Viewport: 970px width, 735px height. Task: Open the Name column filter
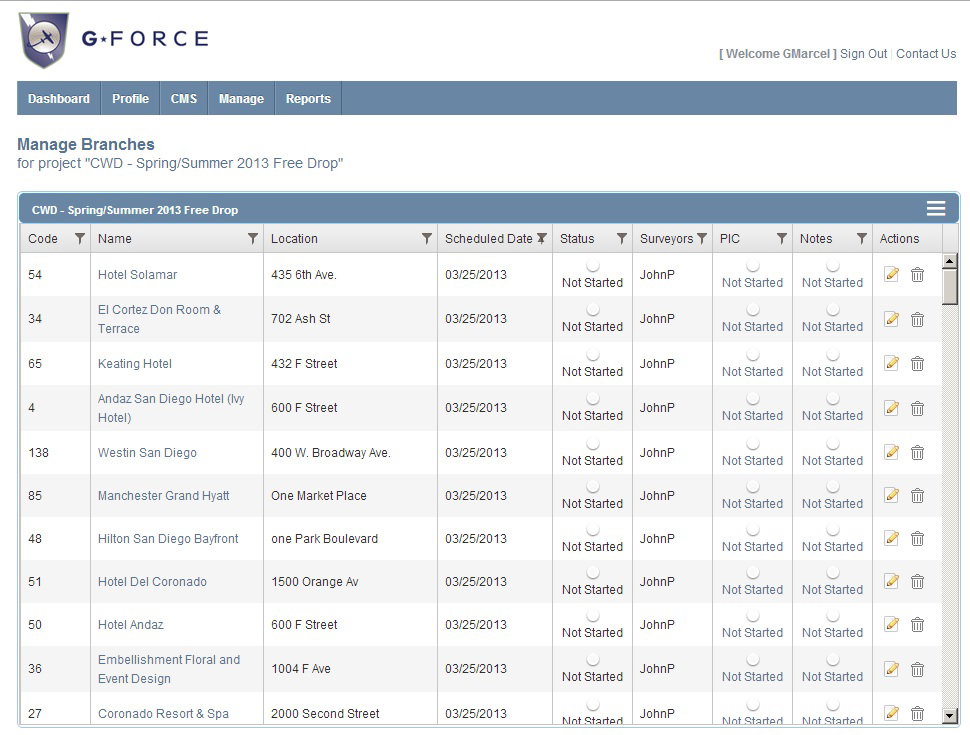tap(252, 238)
